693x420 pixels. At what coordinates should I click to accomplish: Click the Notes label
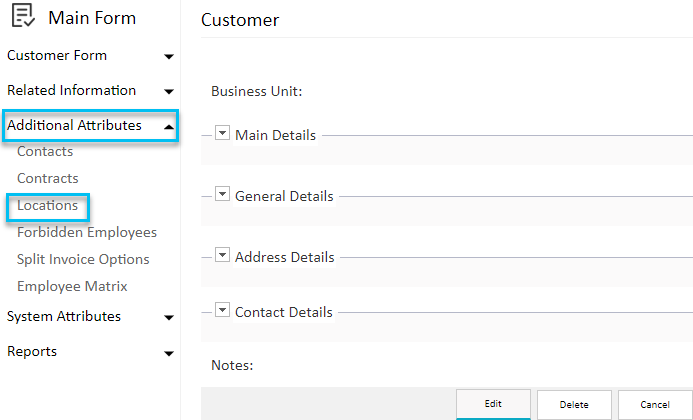[232, 366]
